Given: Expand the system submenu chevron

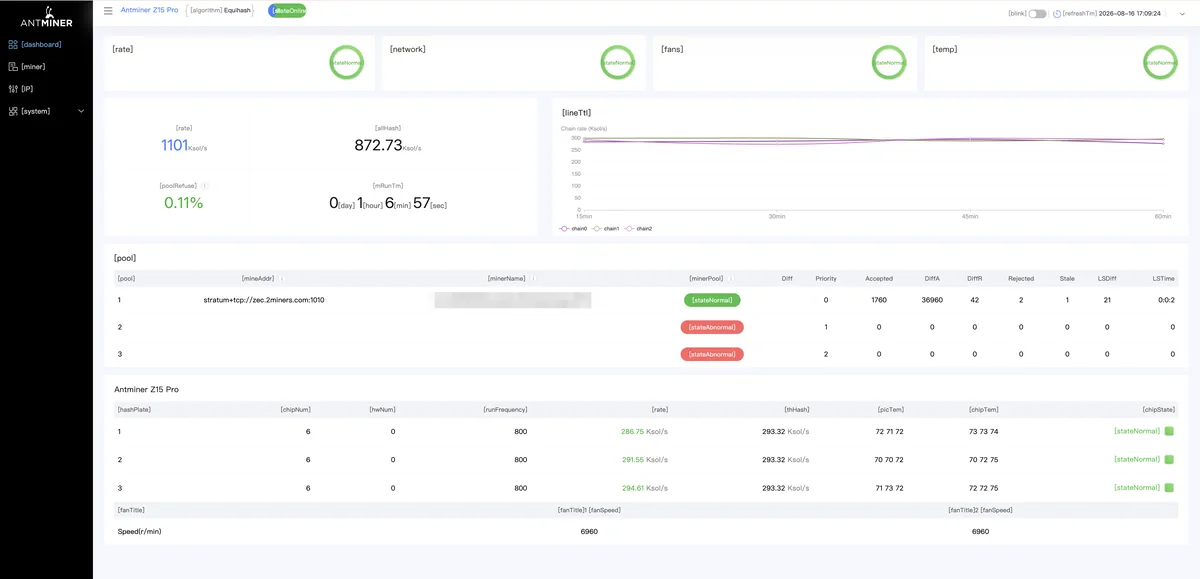Looking at the screenshot, I should point(82,111).
